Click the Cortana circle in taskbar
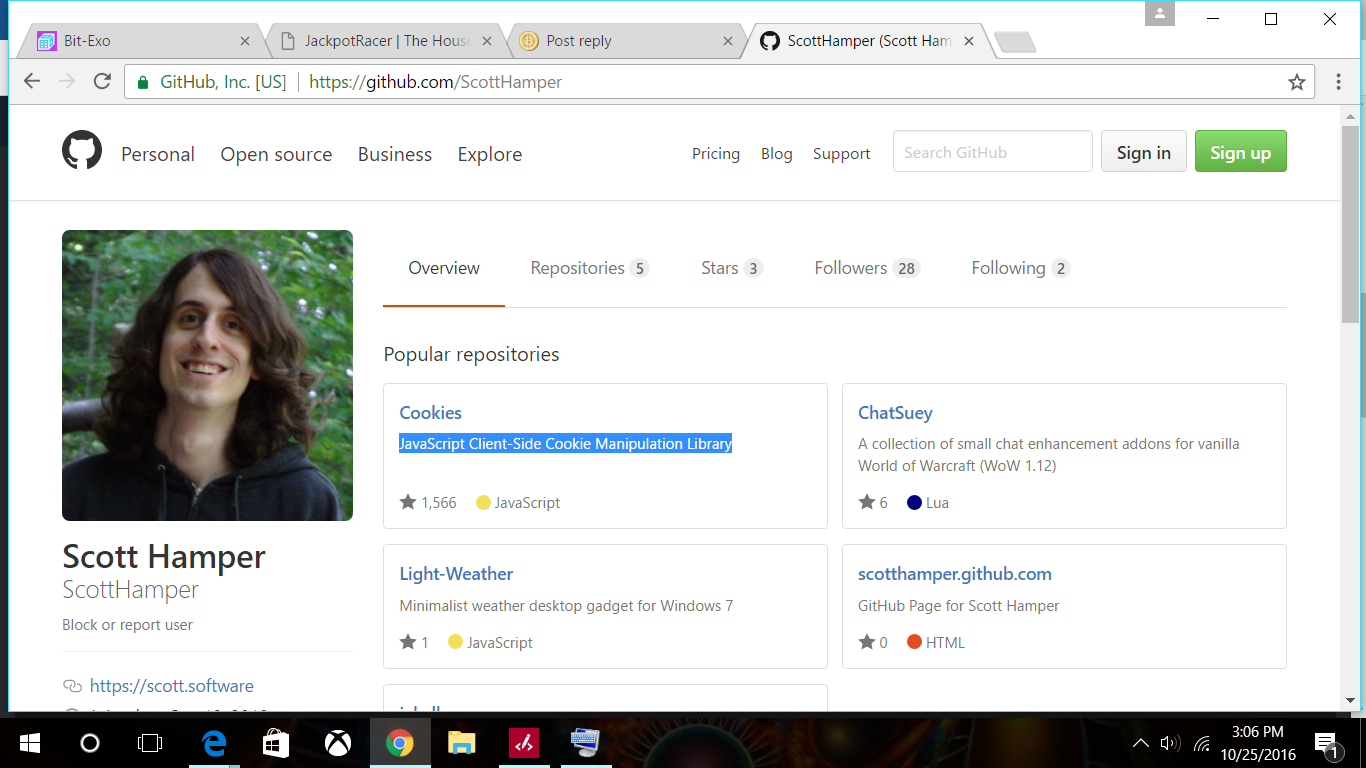Image resolution: width=1366 pixels, height=768 pixels. pyautogui.click(x=90, y=743)
